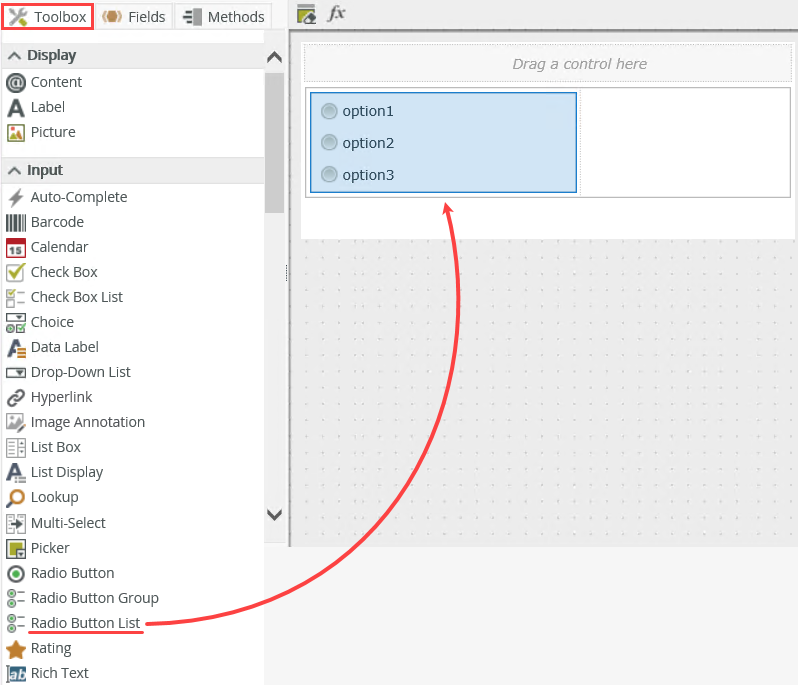This screenshot has height=685, width=798.
Task: Pick the Auto-Complete lightning icon
Action: [16, 197]
